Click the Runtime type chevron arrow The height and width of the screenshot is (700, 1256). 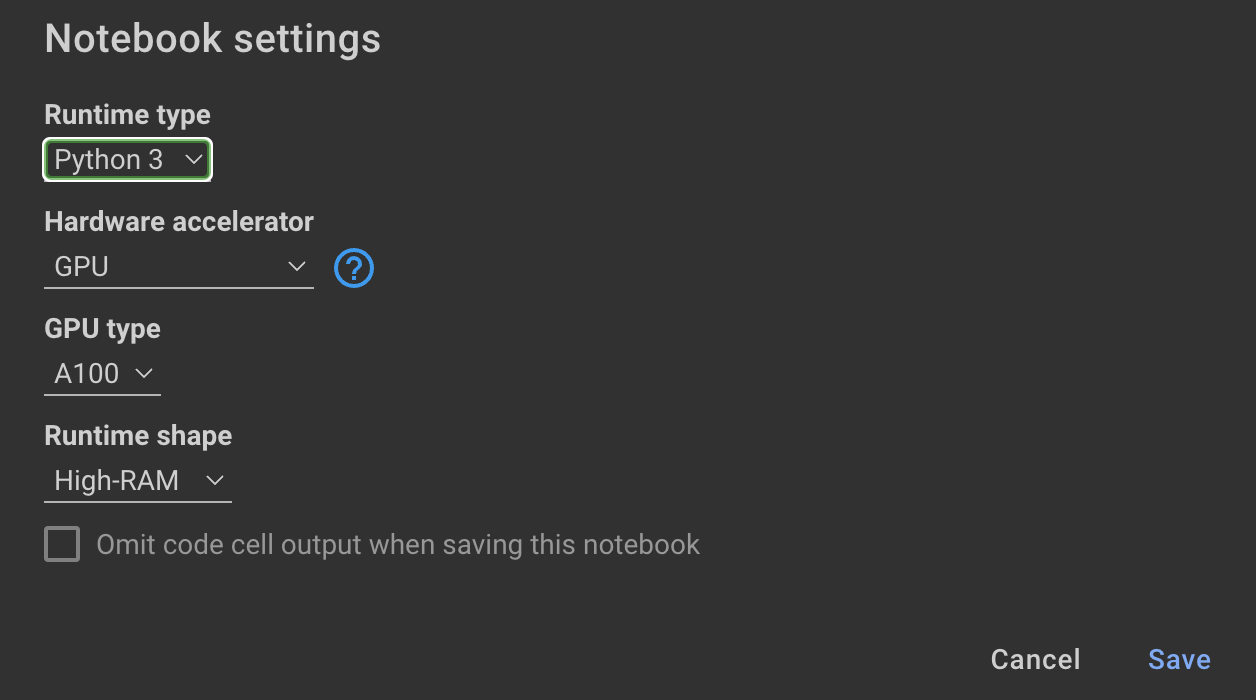(194, 159)
